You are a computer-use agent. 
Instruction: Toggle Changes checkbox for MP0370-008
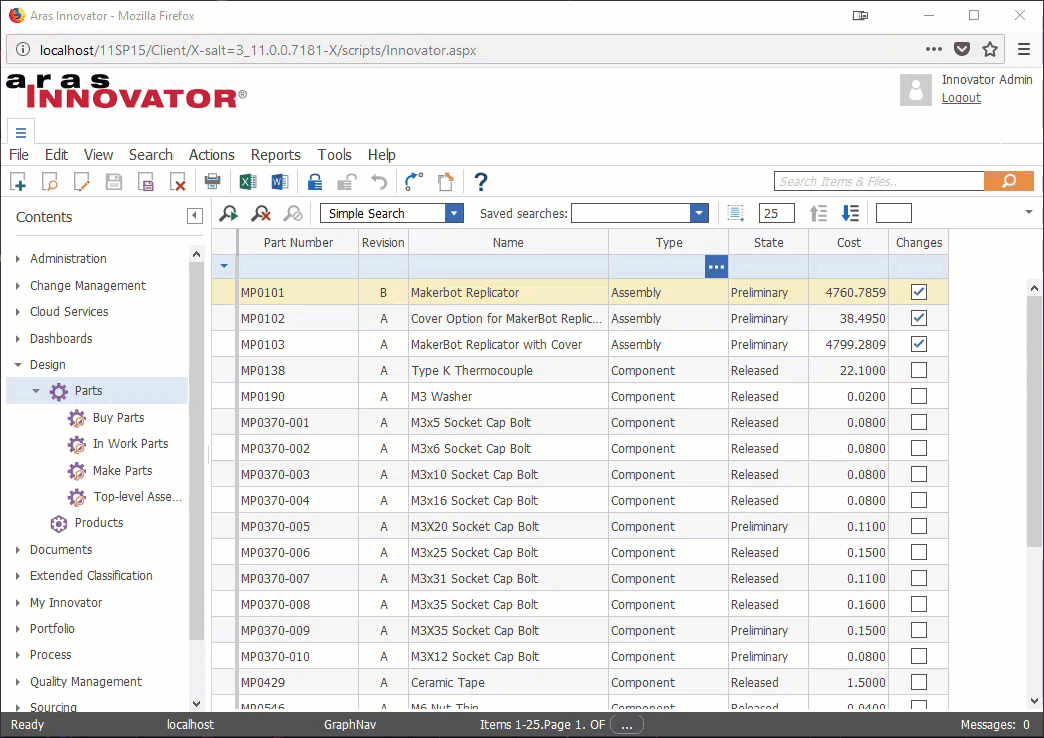click(x=919, y=603)
